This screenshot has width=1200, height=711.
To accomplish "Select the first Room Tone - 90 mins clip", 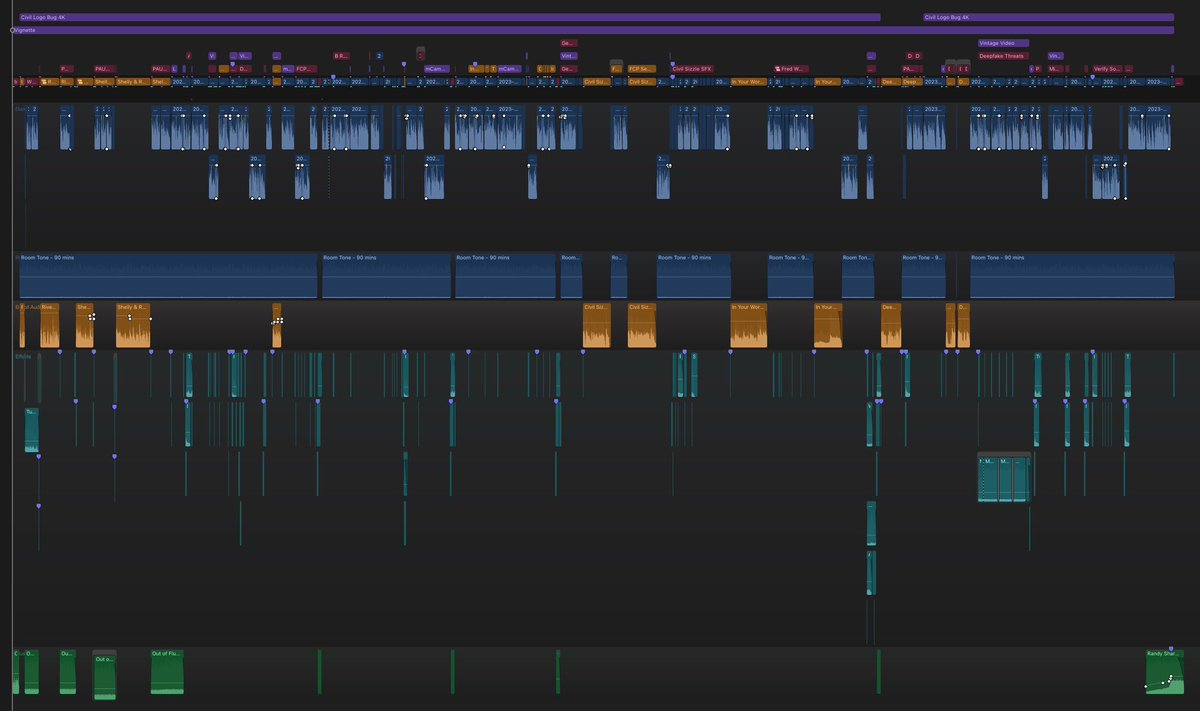I will coord(168,275).
